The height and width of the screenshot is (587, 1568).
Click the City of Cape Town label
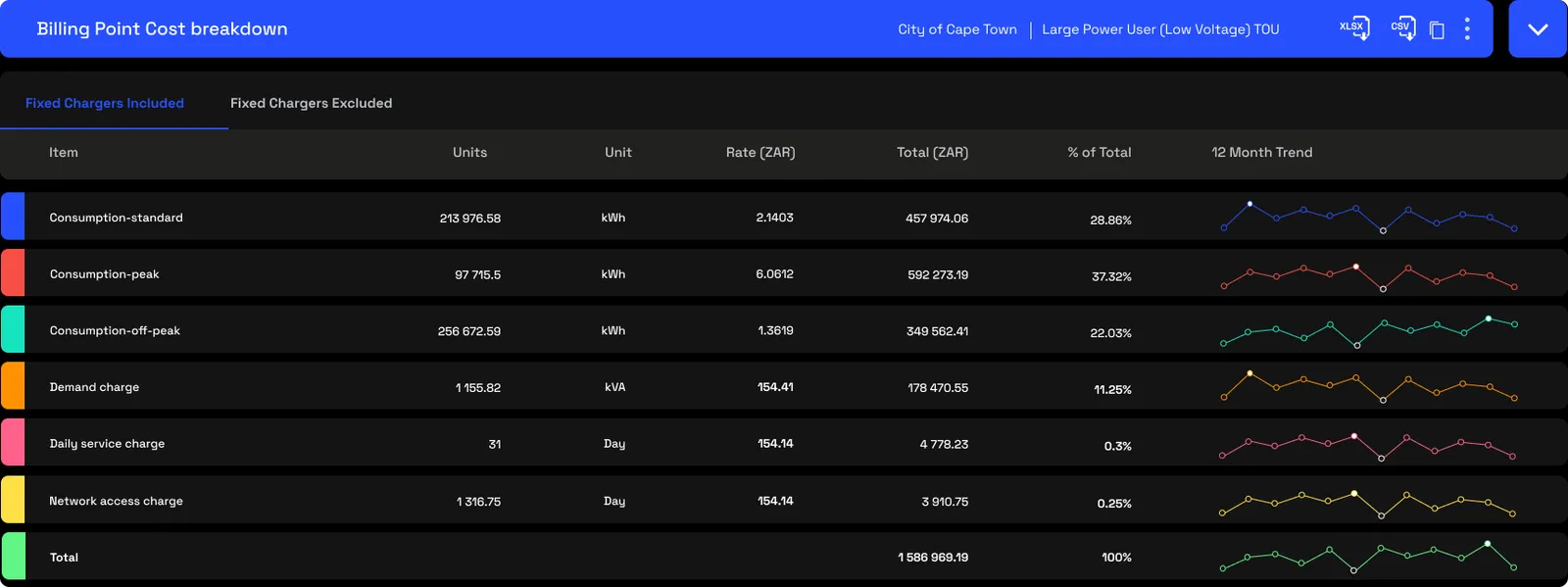[957, 29]
